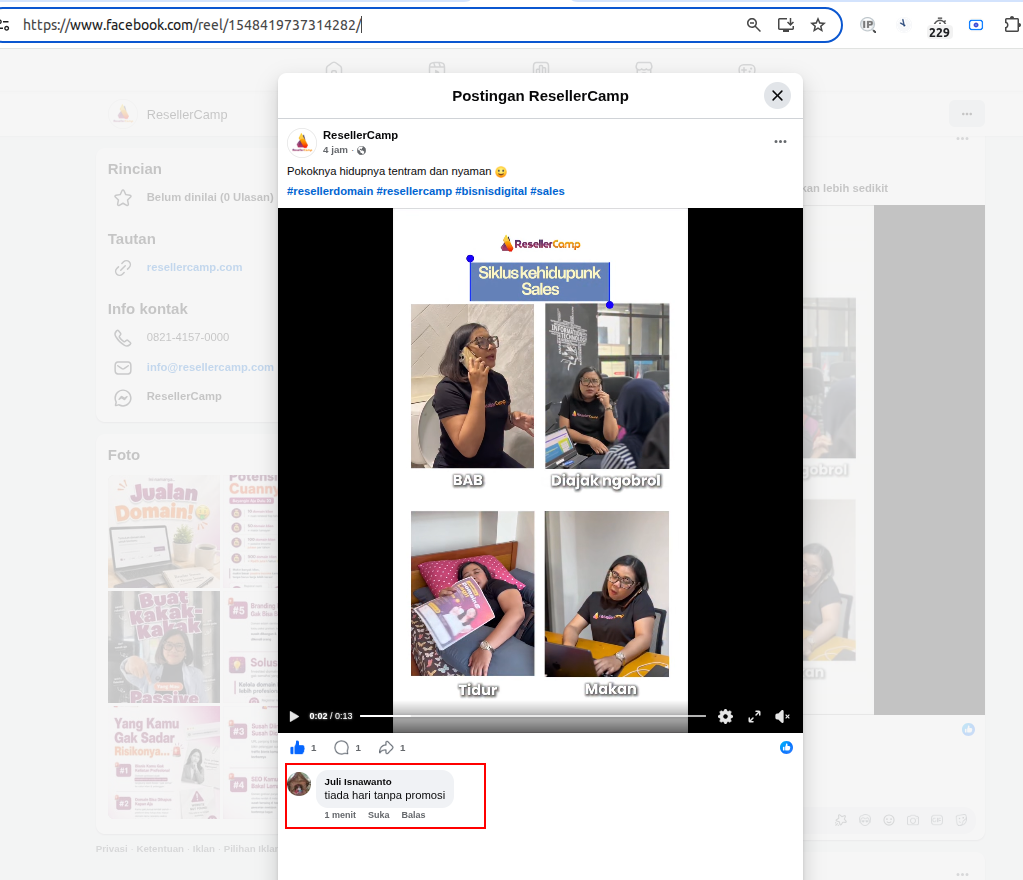1023x880 pixels.
Task: Click the blue screen recorder extension icon
Action: (975, 25)
